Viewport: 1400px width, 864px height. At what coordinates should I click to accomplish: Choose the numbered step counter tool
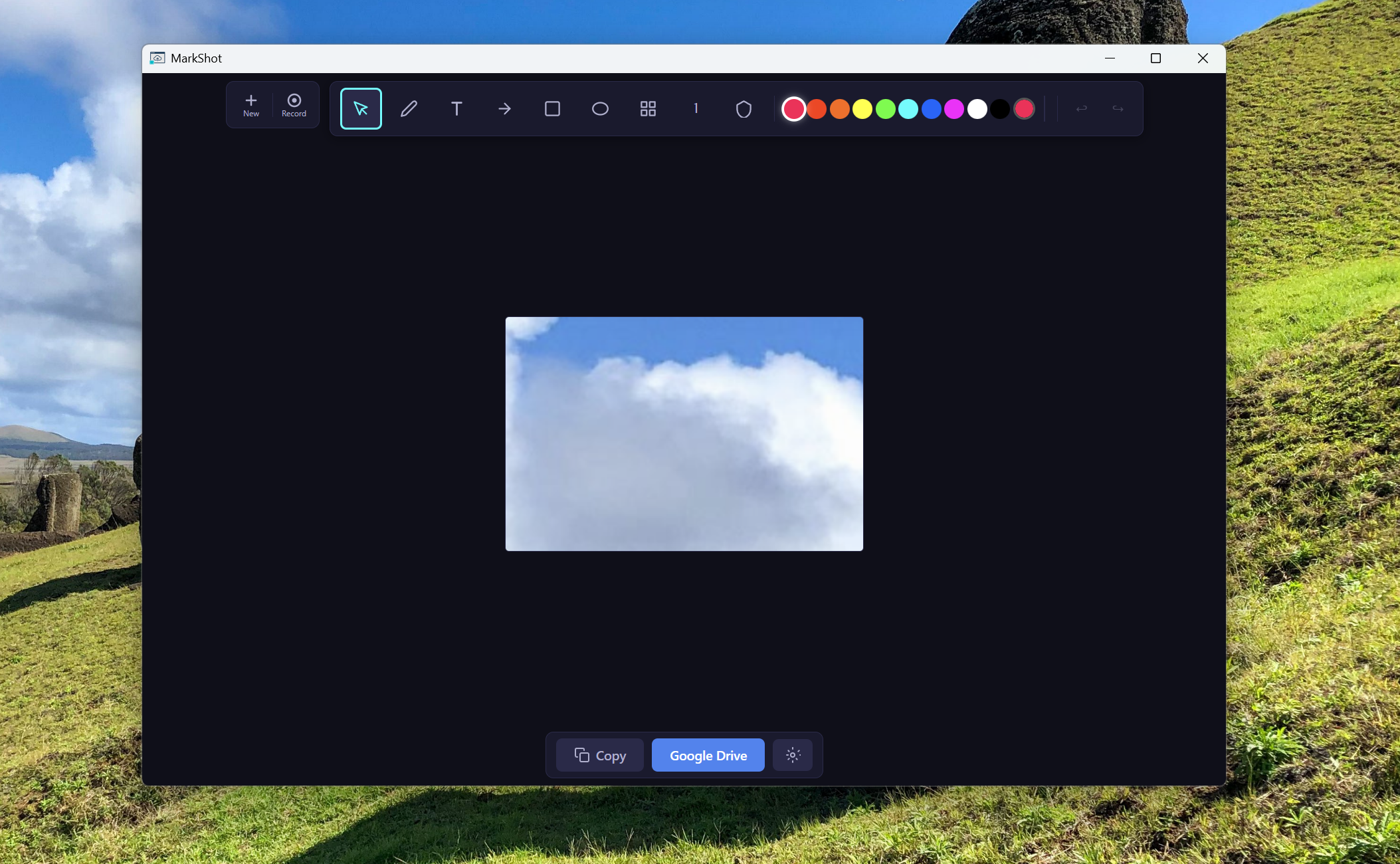[x=696, y=108]
